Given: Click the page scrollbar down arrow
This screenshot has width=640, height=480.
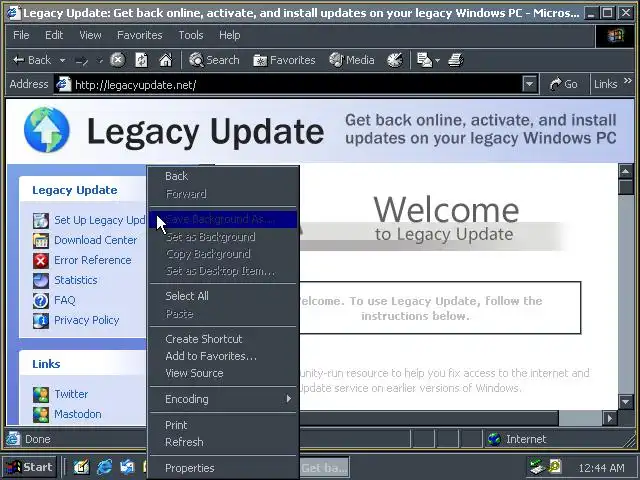Looking at the screenshot, I should pyautogui.click(x=625, y=402).
